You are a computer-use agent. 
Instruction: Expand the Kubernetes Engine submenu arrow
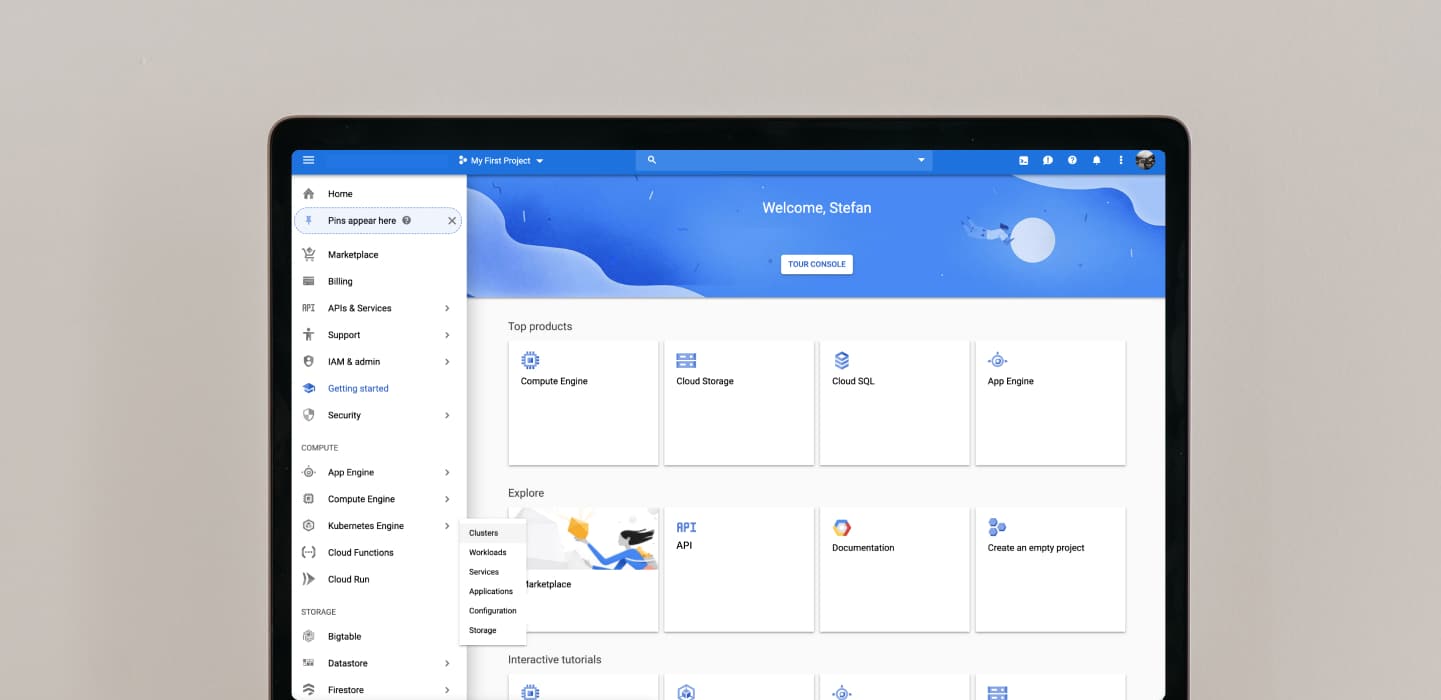(x=447, y=526)
